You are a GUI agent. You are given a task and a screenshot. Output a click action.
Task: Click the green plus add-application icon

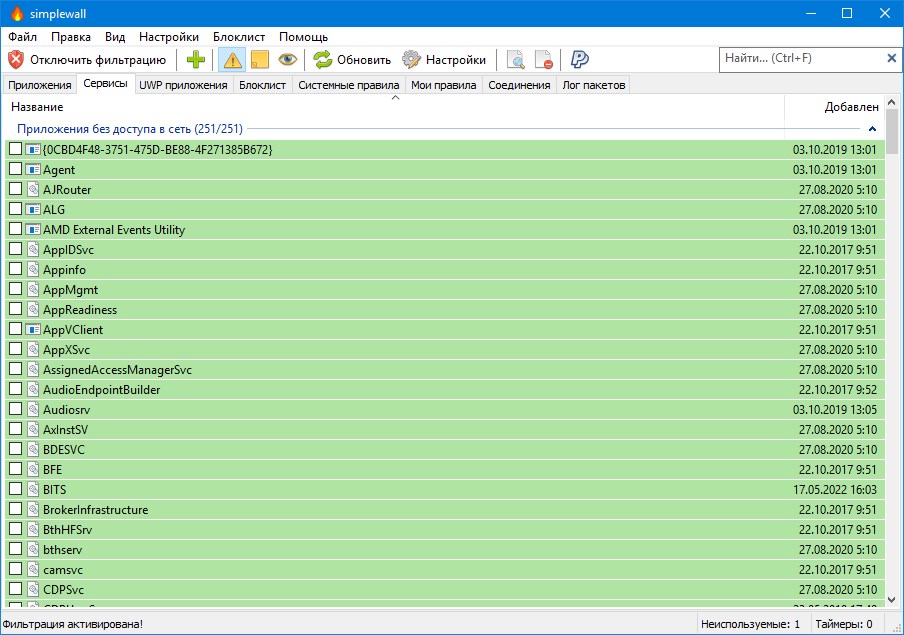click(196, 59)
